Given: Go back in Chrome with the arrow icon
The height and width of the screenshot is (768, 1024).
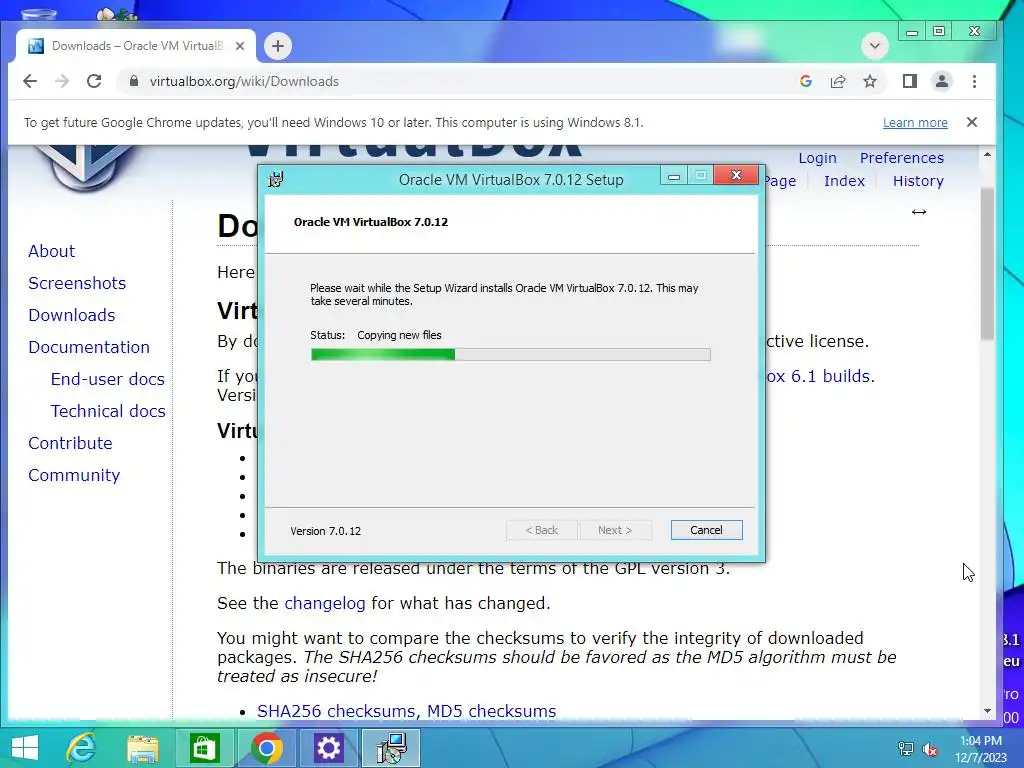Looking at the screenshot, I should (x=30, y=81).
